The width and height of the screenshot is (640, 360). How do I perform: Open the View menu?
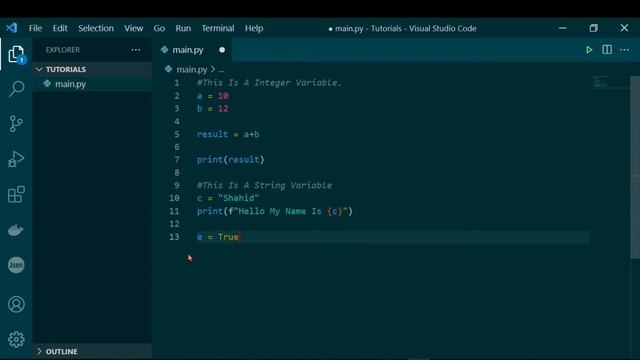coord(133,28)
